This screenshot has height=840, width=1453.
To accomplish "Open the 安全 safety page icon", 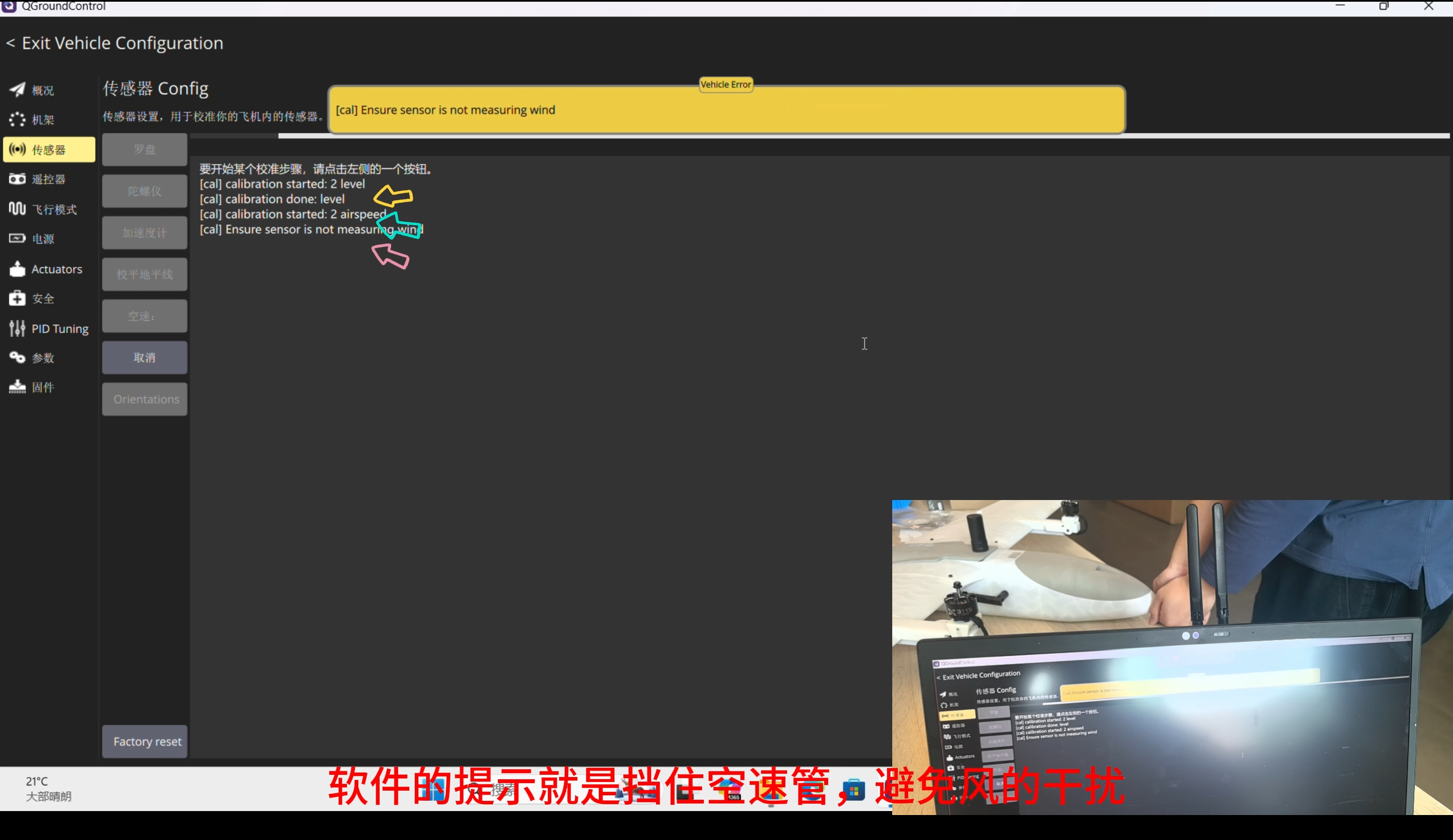I will click(17, 298).
